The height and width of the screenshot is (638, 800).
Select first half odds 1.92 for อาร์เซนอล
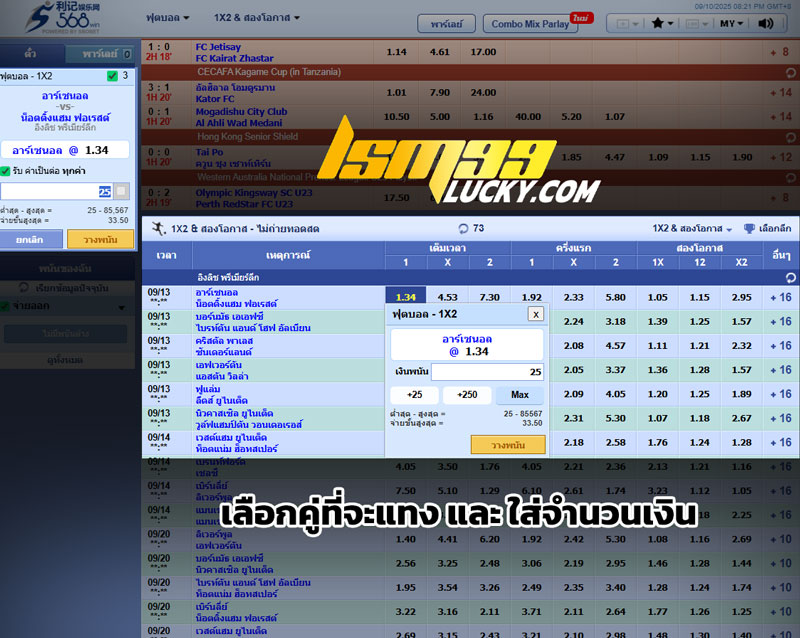tap(532, 297)
